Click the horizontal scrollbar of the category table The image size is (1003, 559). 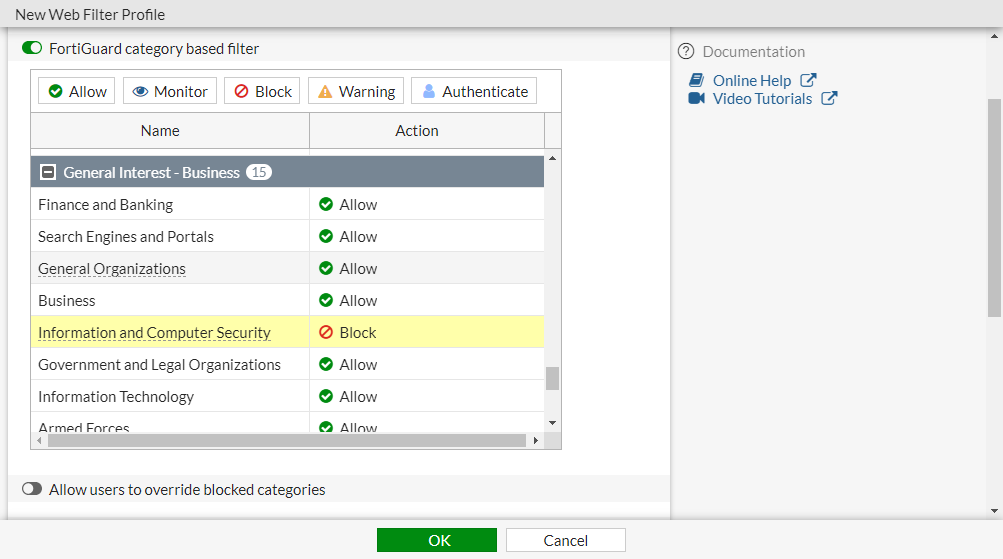click(x=286, y=440)
